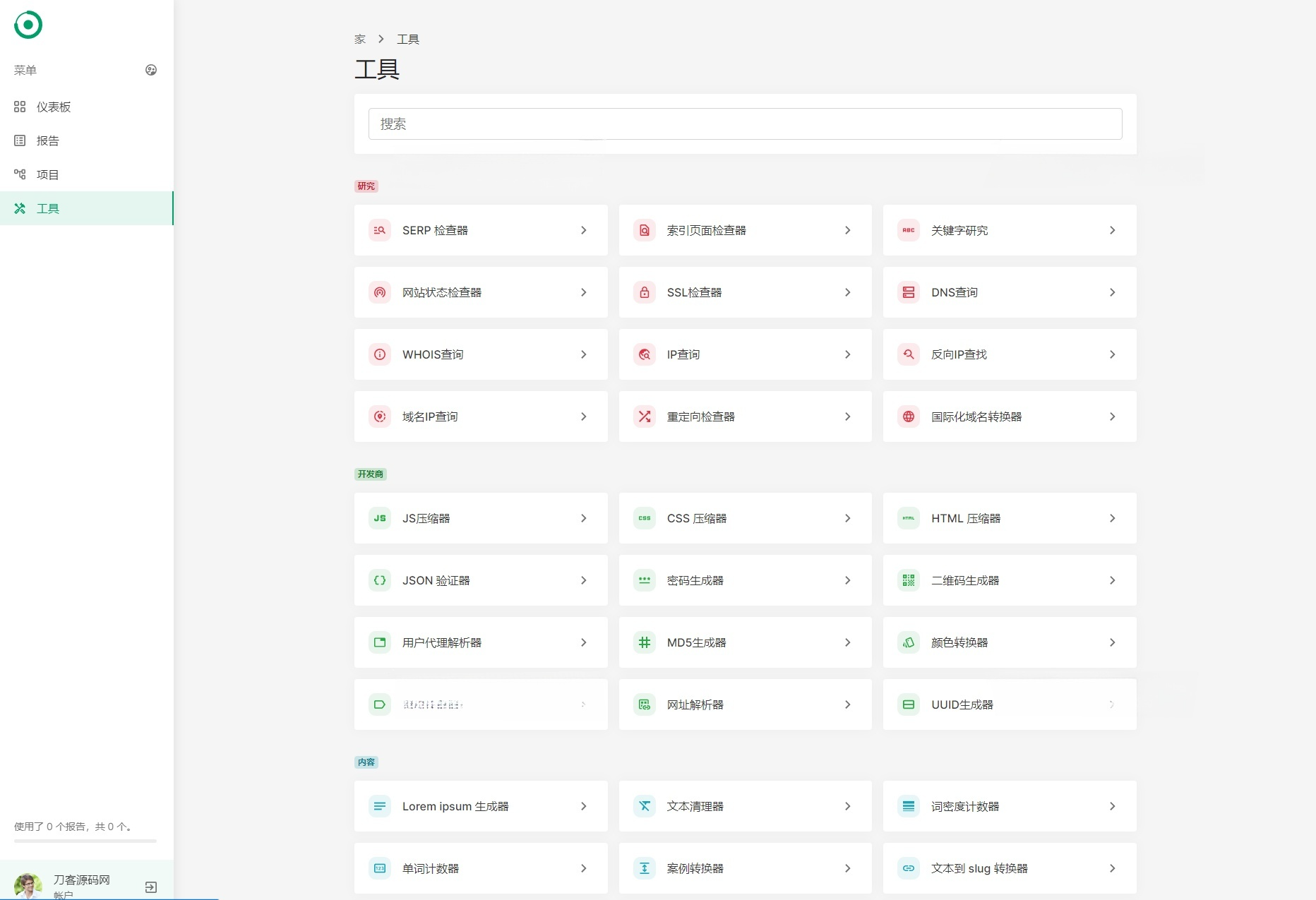Click the 搜索 input field

pyautogui.click(x=744, y=124)
